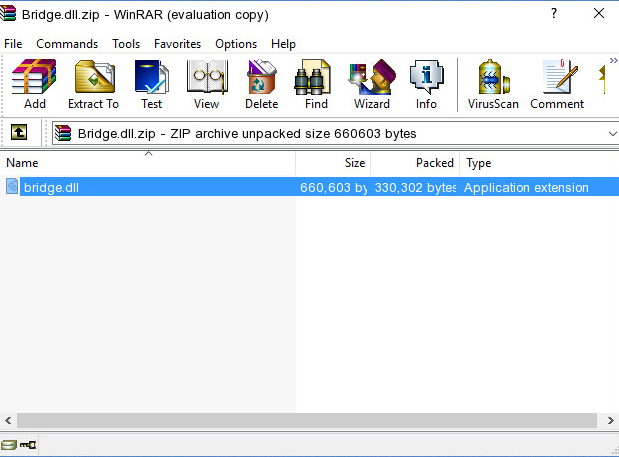Click the Delete toolbar icon
Viewport: 619px width, 457px height.
coord(261,84)
